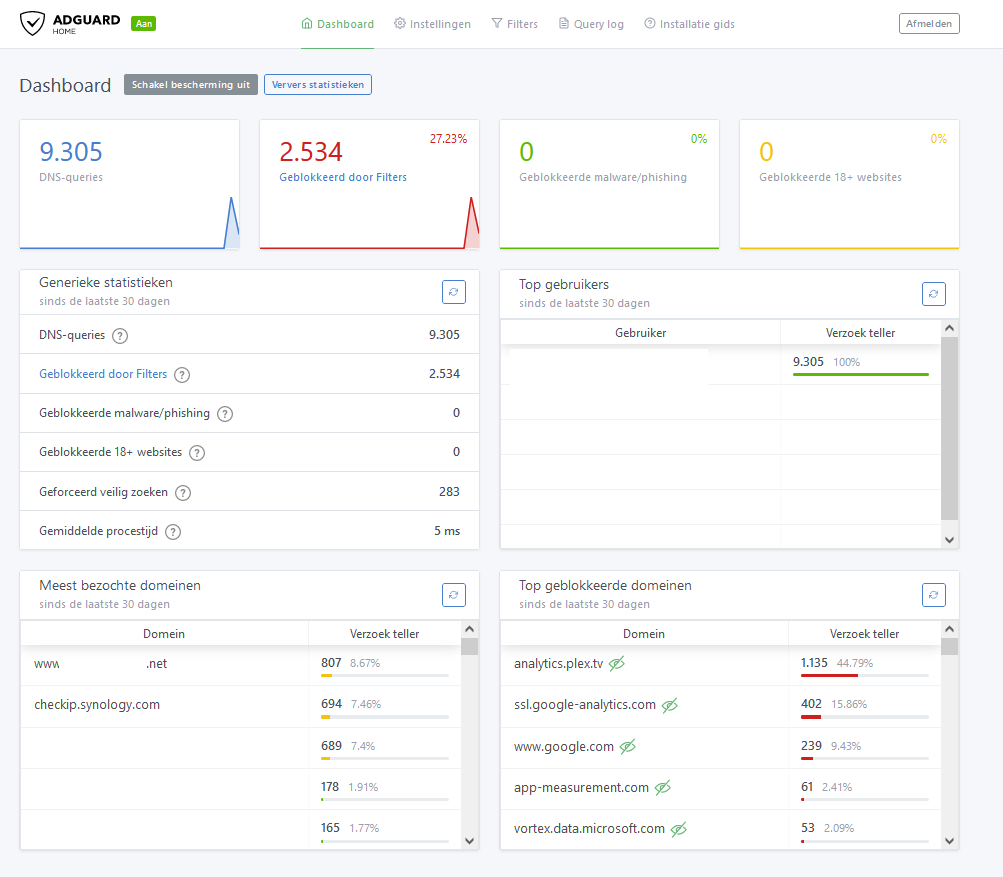Unblock analytics.plex.tv using its eye icon
This screenshot has height=877, width=1003.
(x=617, y=664)
